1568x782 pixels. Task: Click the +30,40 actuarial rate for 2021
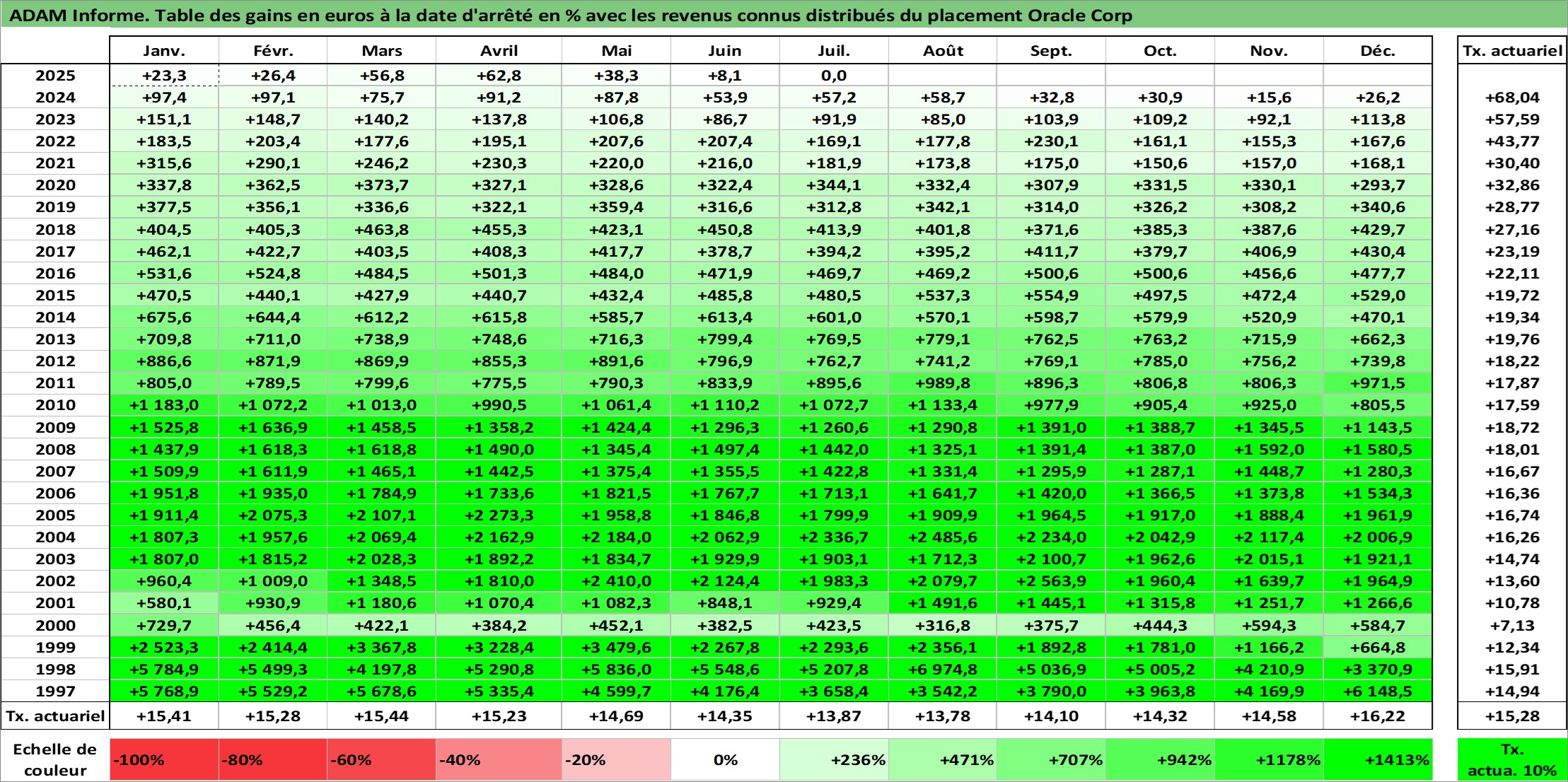click(1512, 163)
